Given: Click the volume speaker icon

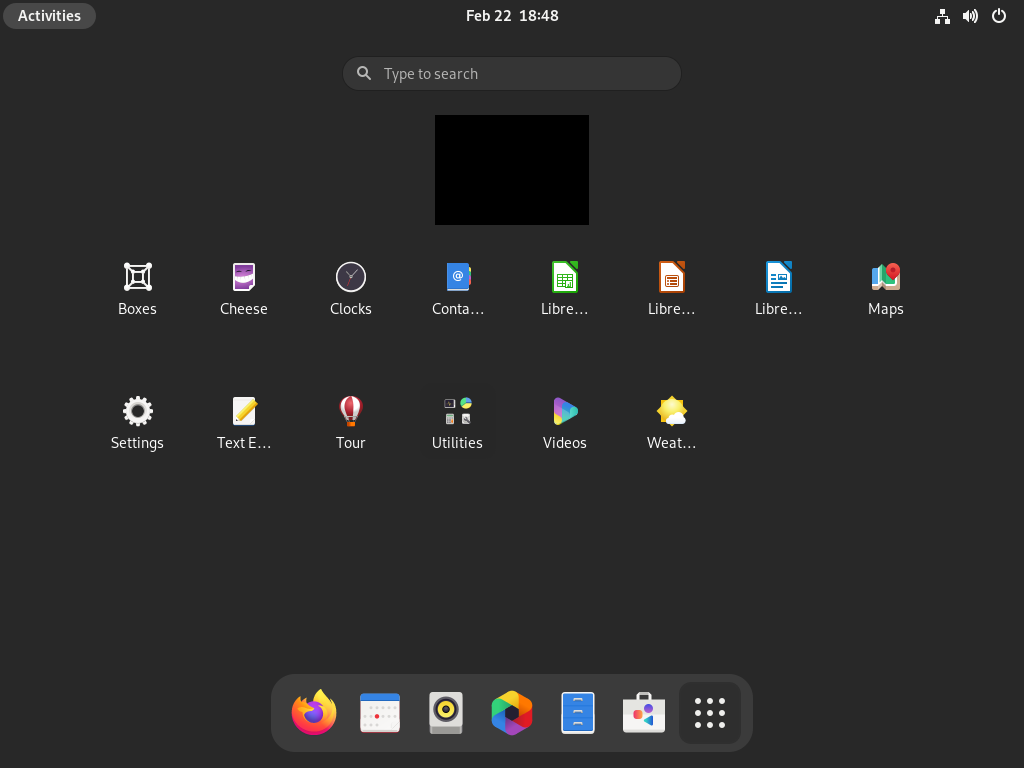Looking at the screenshot, I should (x=970, y=16).
